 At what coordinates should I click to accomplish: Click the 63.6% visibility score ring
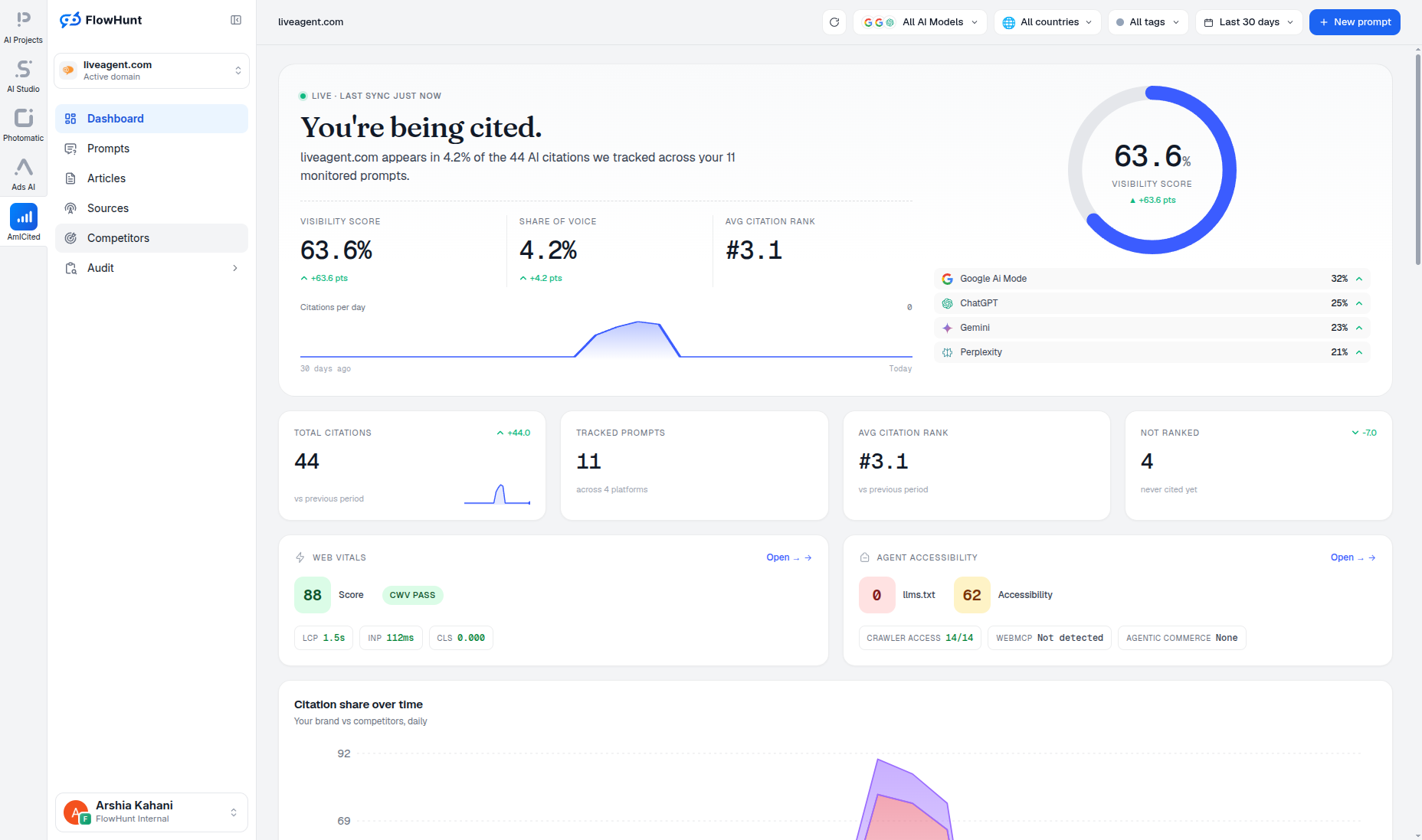1152,170
